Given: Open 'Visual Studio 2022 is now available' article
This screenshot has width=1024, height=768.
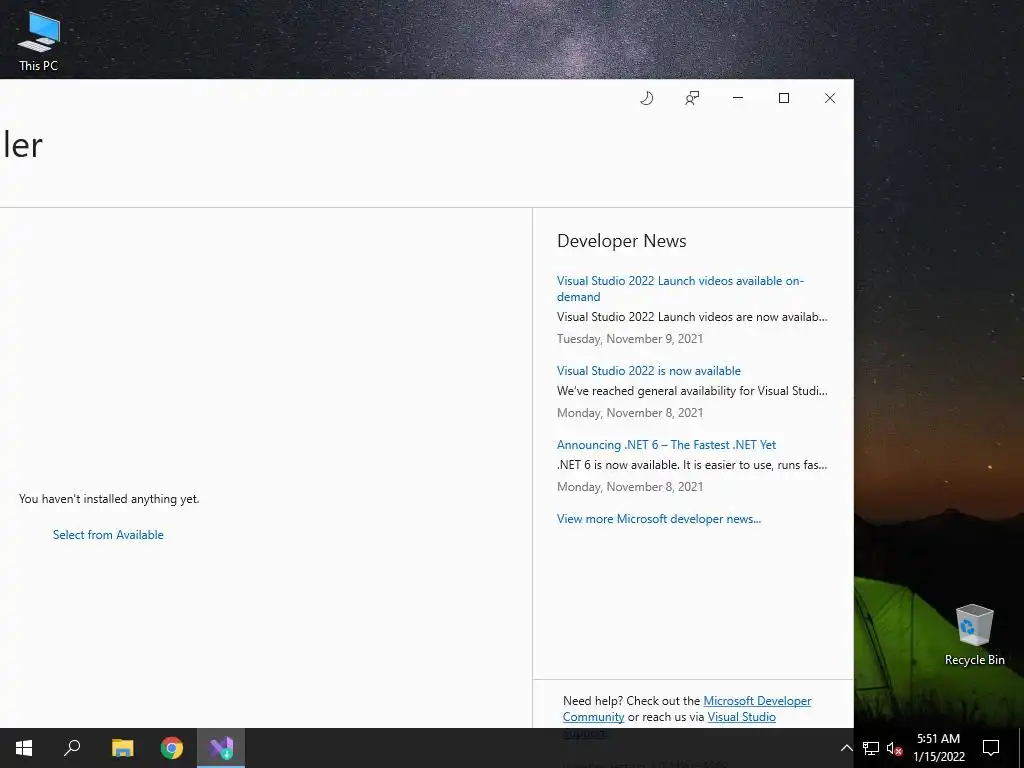Looking at the screenshot, I should [x=648, y=371].
